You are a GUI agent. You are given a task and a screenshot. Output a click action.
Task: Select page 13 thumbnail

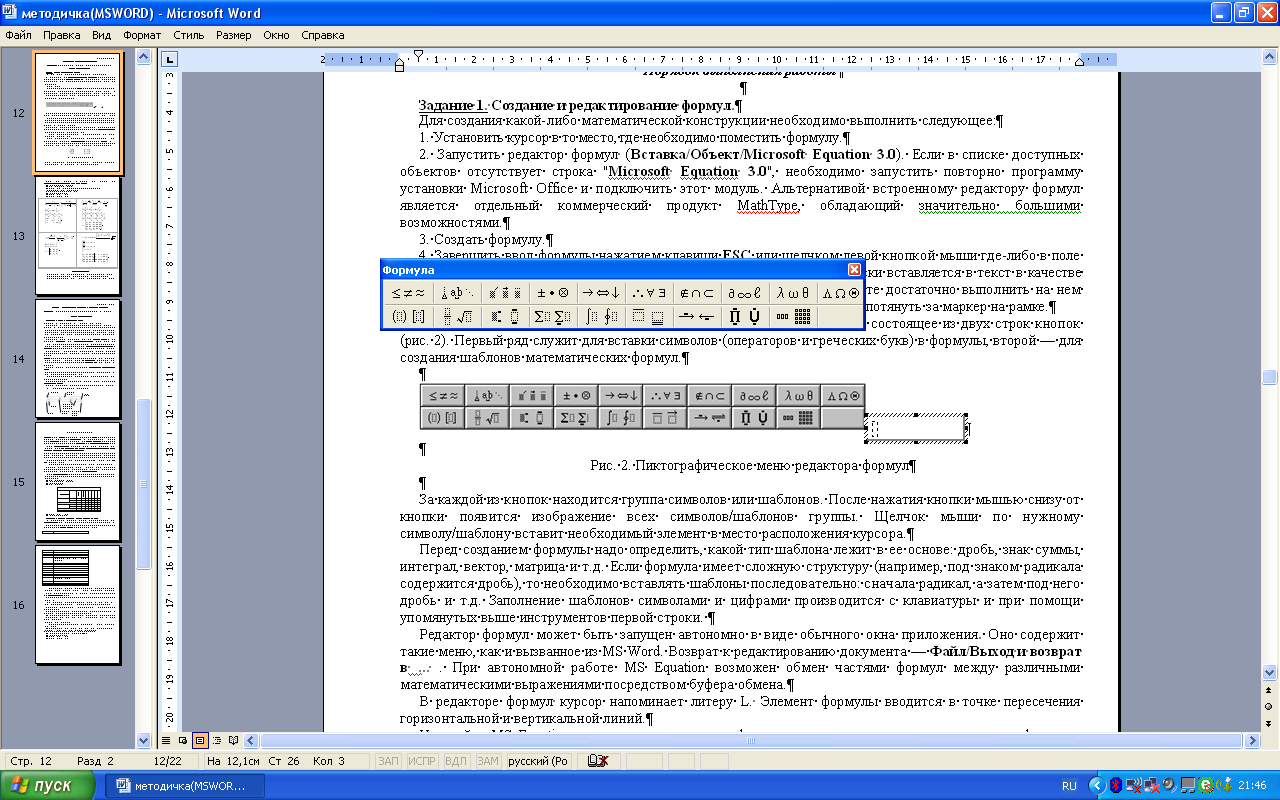click(78, 236)
